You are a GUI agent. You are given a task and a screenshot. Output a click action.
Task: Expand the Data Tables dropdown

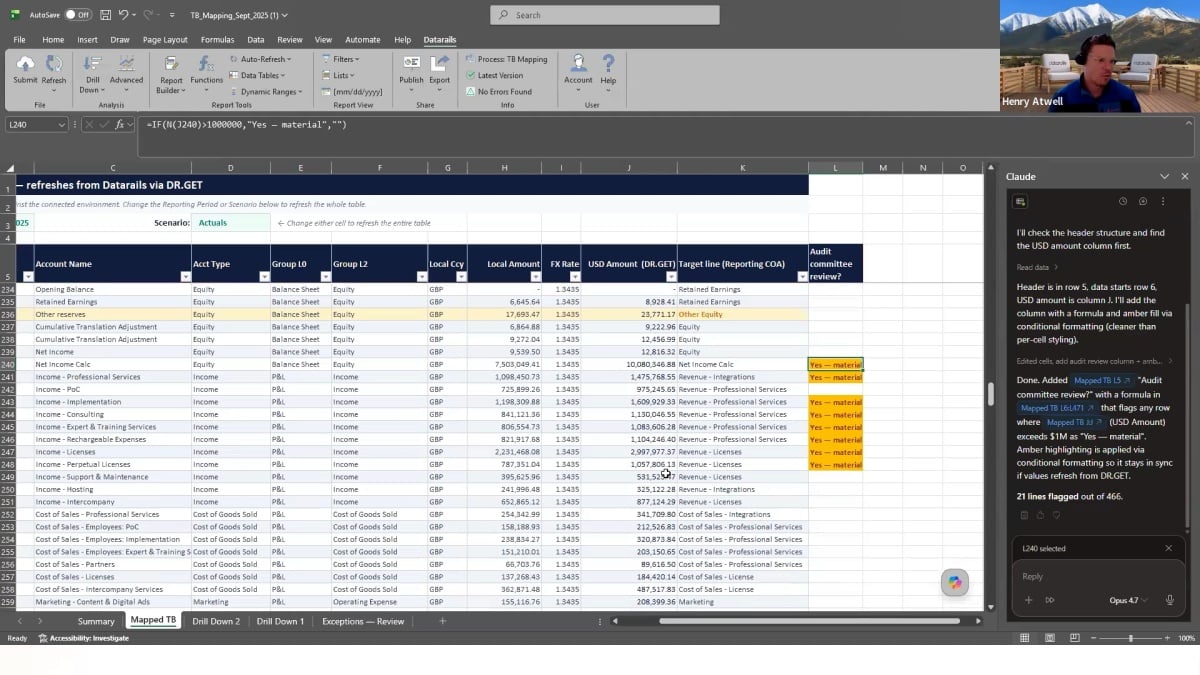[x=258, y=75]
